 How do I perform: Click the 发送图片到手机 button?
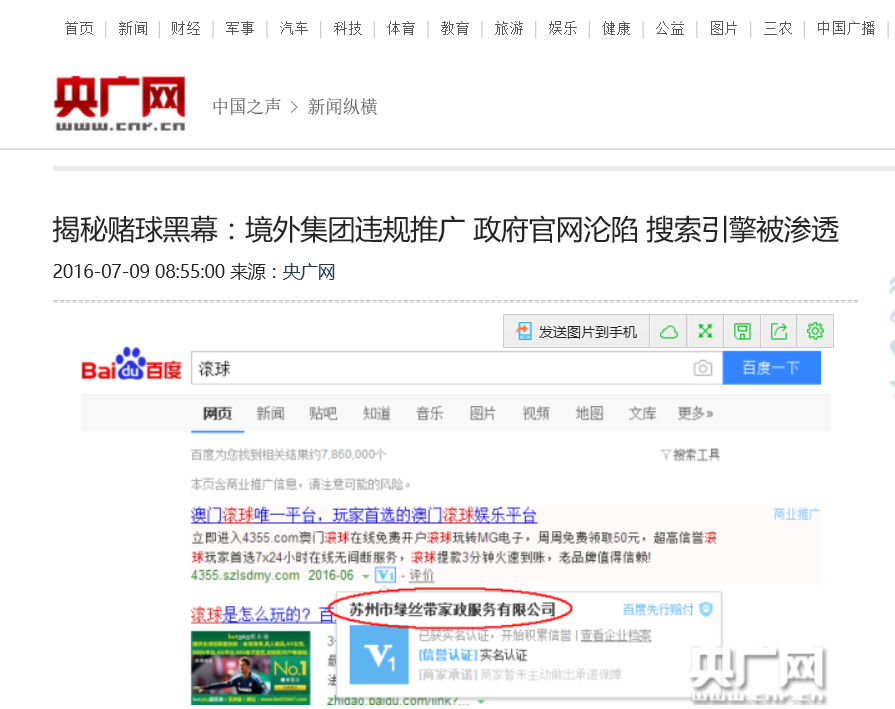coord(576,332)
